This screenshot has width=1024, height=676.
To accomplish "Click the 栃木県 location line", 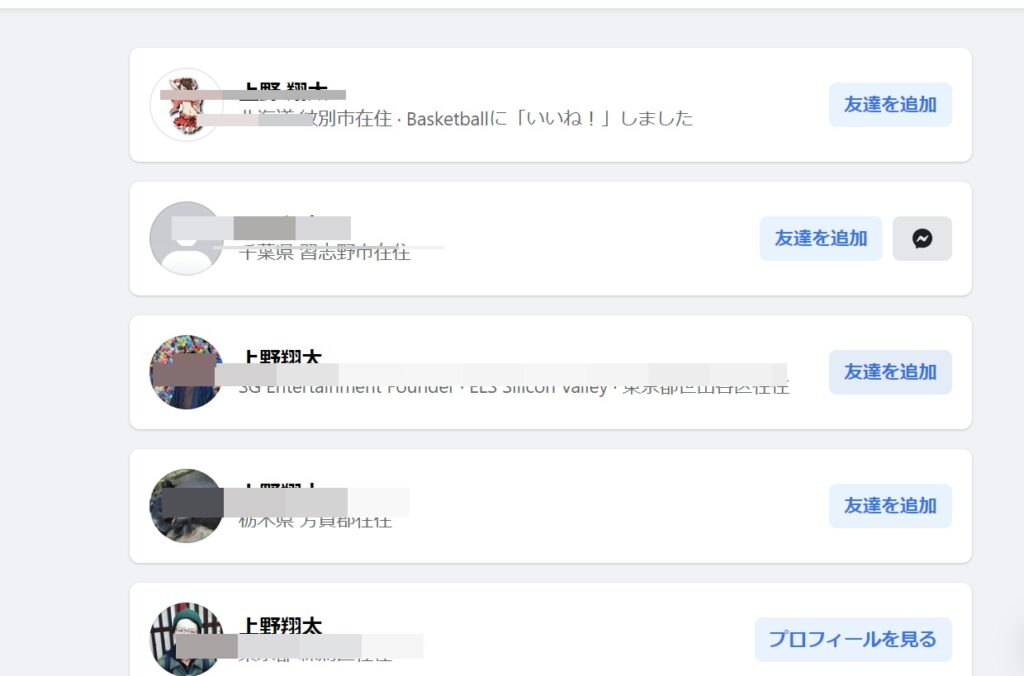I will point(315,521).
